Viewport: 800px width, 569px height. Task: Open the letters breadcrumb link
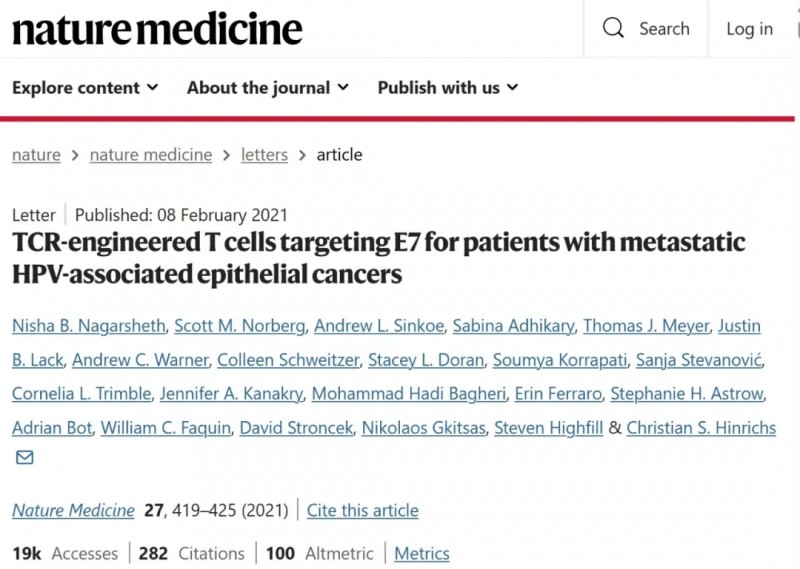[264, 155]
